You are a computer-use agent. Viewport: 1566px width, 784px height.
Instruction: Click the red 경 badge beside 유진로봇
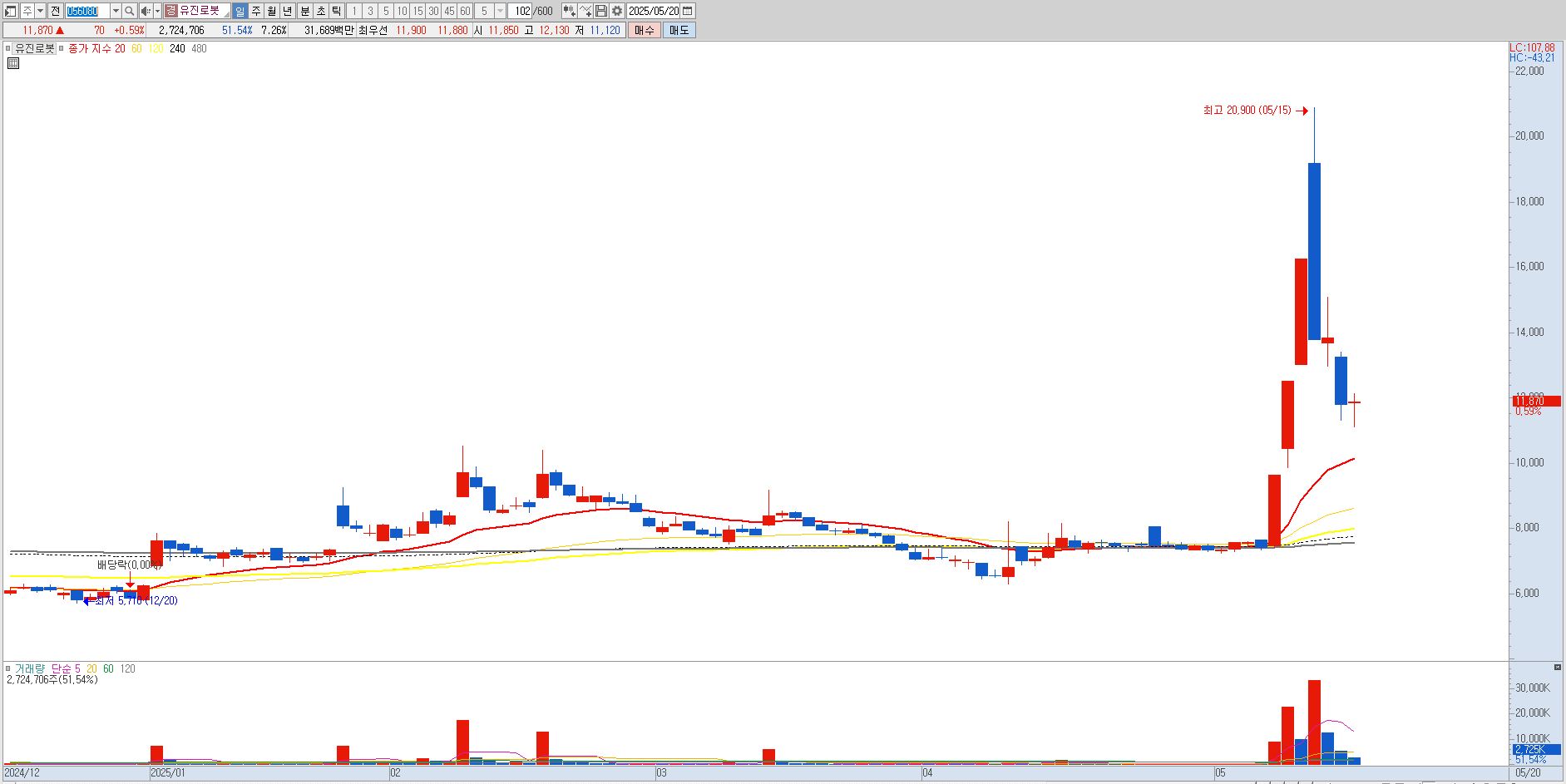click(170, 11)
